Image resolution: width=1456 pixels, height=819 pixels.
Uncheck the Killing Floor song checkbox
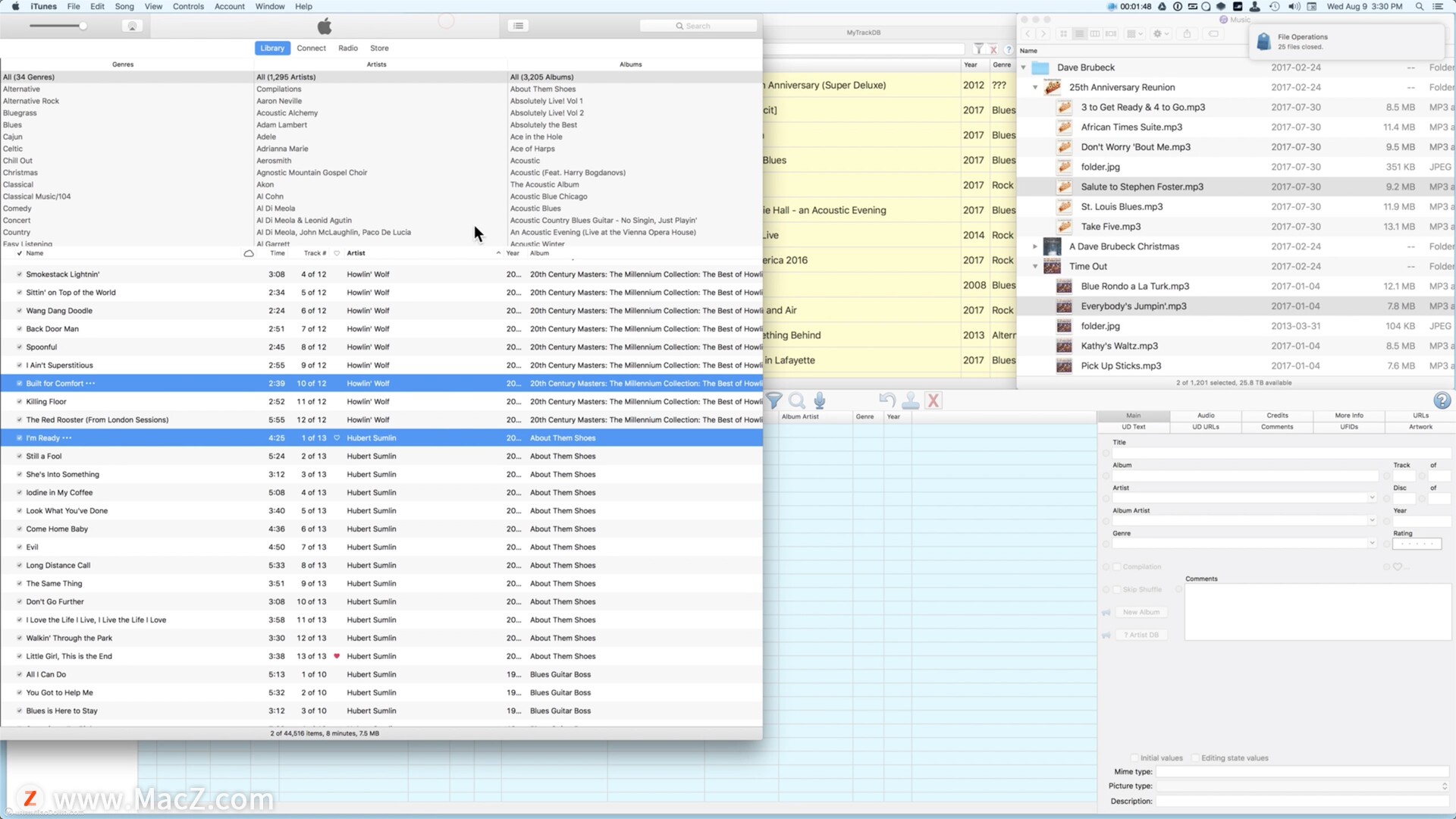pos(20,401)
